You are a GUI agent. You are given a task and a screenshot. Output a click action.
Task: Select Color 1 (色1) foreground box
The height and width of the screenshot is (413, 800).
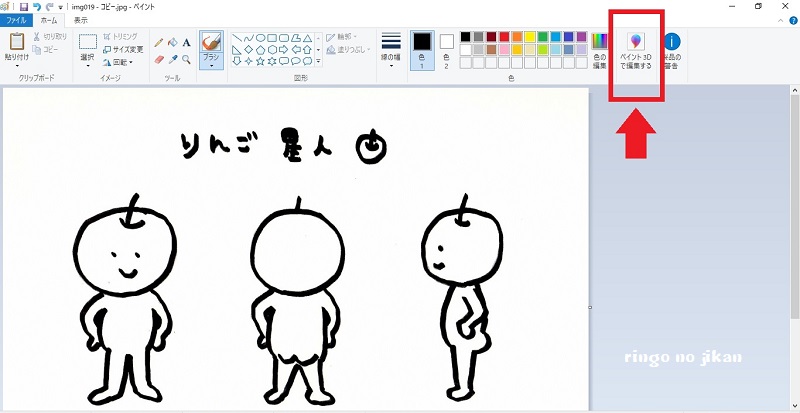[422, 50]
